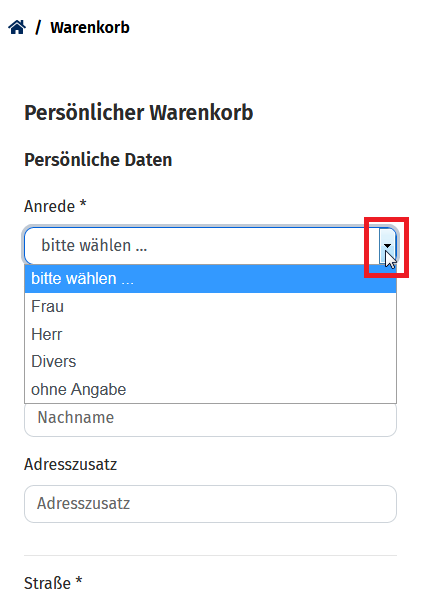Click the required asterisk beside Anrede
Screen dimensions: 426x595
(83, 204)
